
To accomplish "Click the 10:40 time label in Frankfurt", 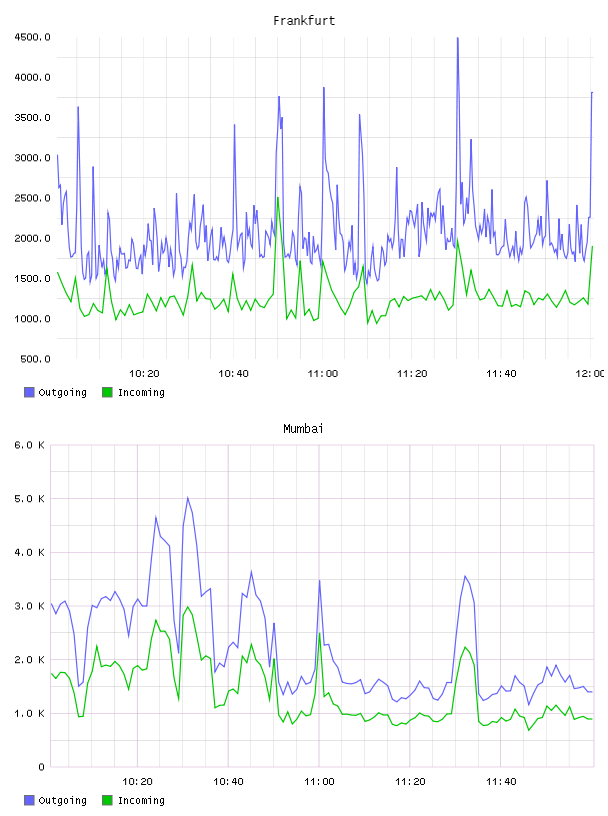I will (x=233, y=374).
